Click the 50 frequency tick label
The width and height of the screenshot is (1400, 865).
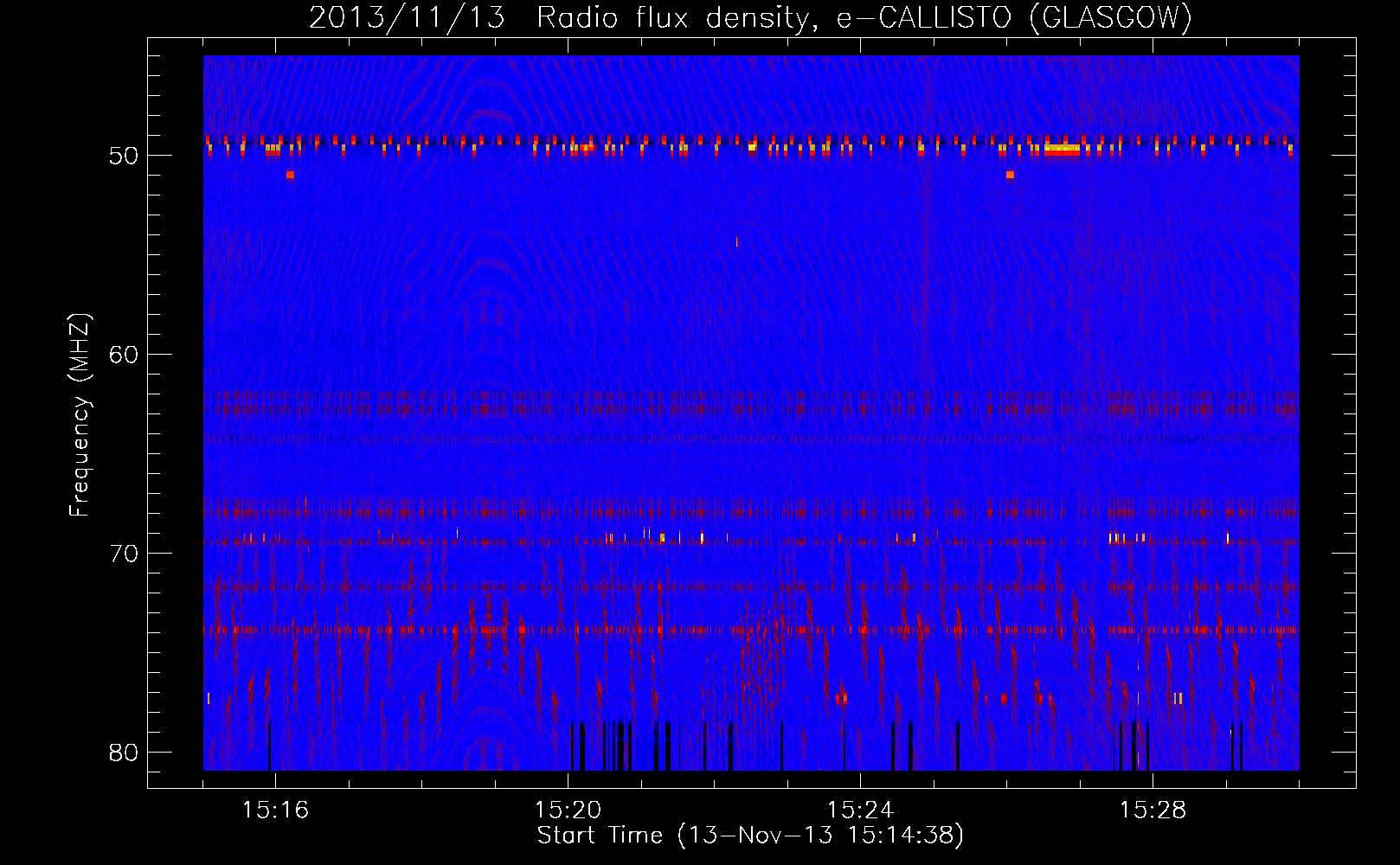coord(124,156)
